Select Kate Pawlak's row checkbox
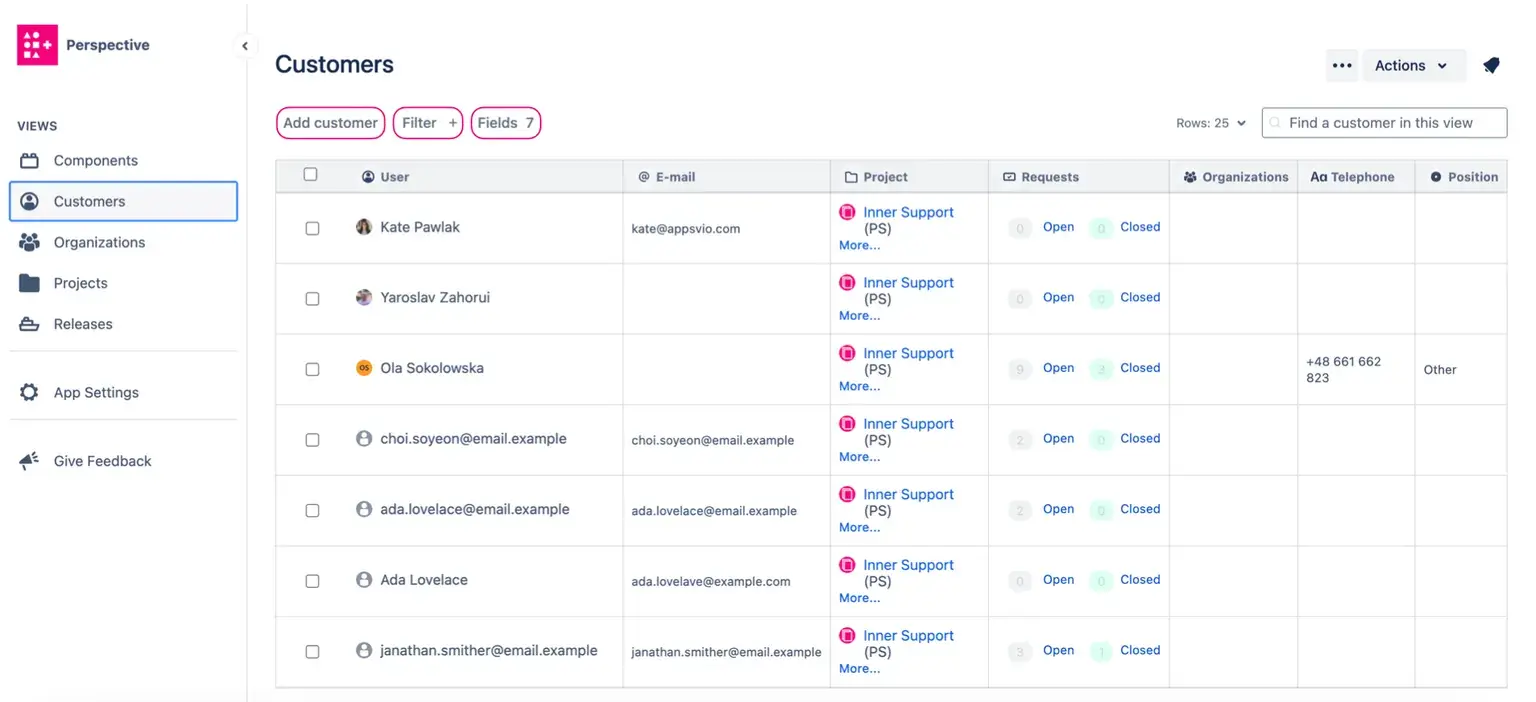This screenshot has height=702, width=1536. pyautogui.click(x=312, y=228)
